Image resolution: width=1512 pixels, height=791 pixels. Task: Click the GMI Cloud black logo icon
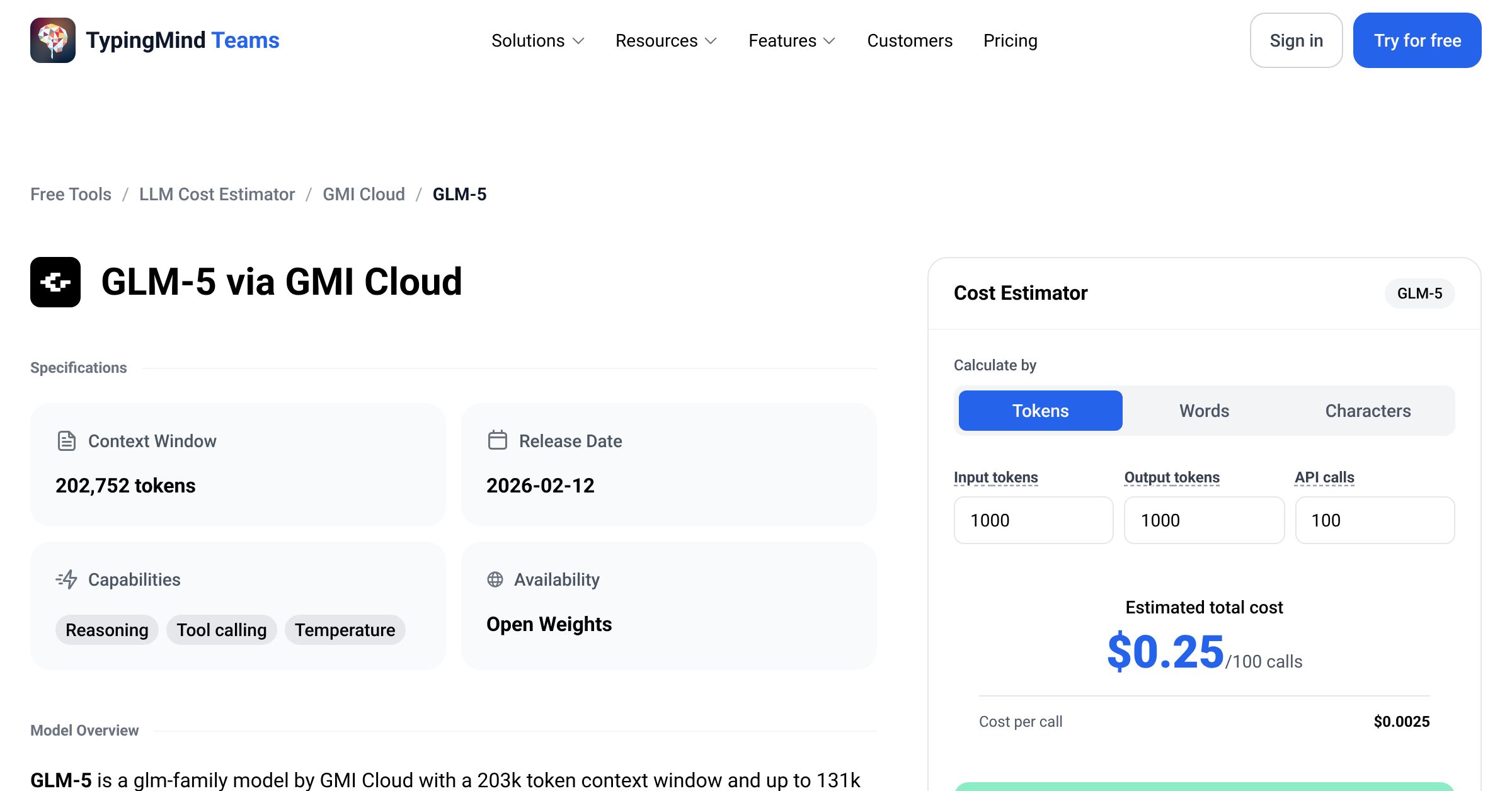click(x=55, y=282)
